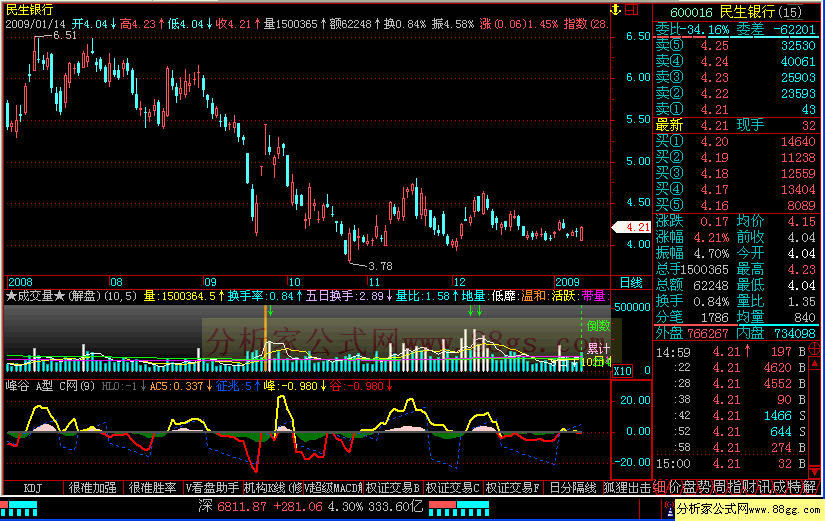Select the 讯 news tab
Viewport: 825px width, 521px height.
point(766,487)
